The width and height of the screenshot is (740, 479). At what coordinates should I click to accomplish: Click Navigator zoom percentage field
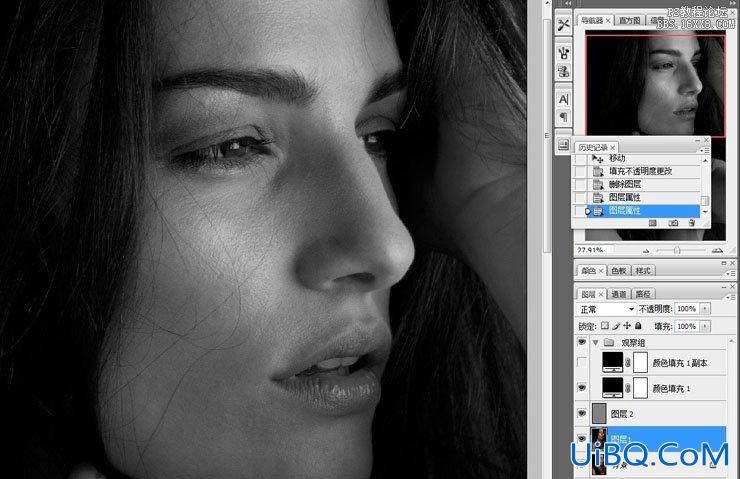click(x=593, y=250)
